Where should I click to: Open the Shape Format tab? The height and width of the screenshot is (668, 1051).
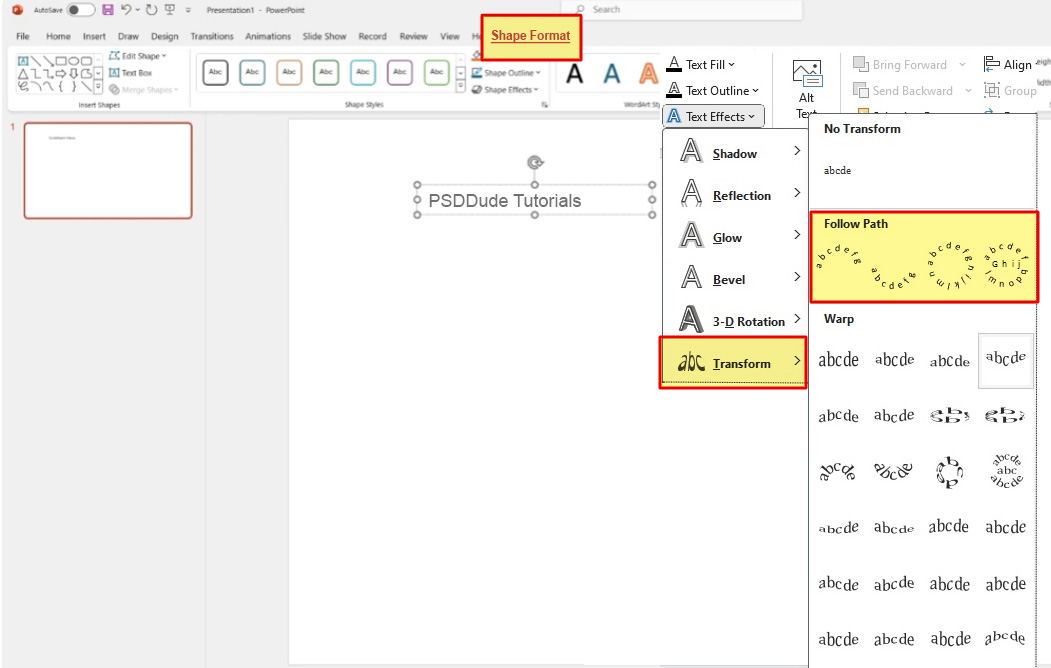[x=530, y=36]
